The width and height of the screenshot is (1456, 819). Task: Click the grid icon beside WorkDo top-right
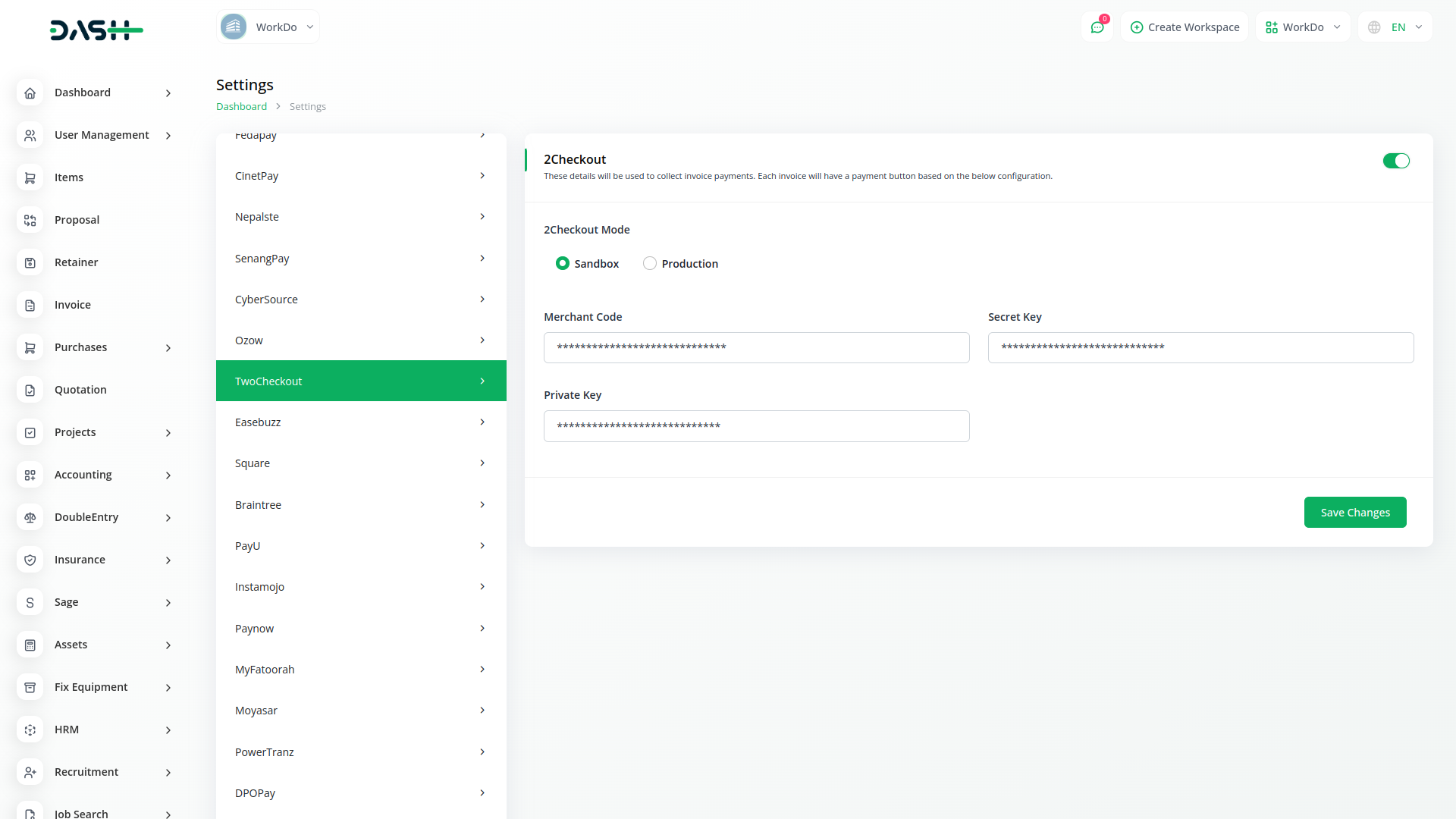(1272, 27)
